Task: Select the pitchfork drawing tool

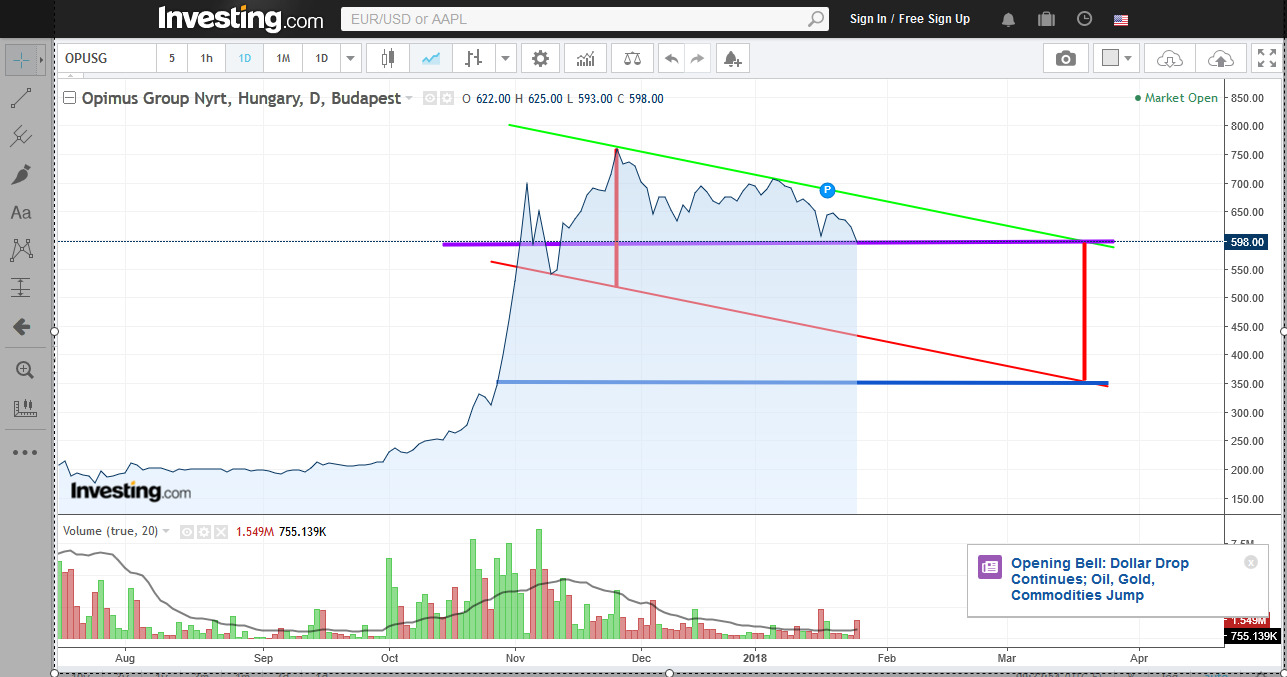Action: [x=21, y=136]
